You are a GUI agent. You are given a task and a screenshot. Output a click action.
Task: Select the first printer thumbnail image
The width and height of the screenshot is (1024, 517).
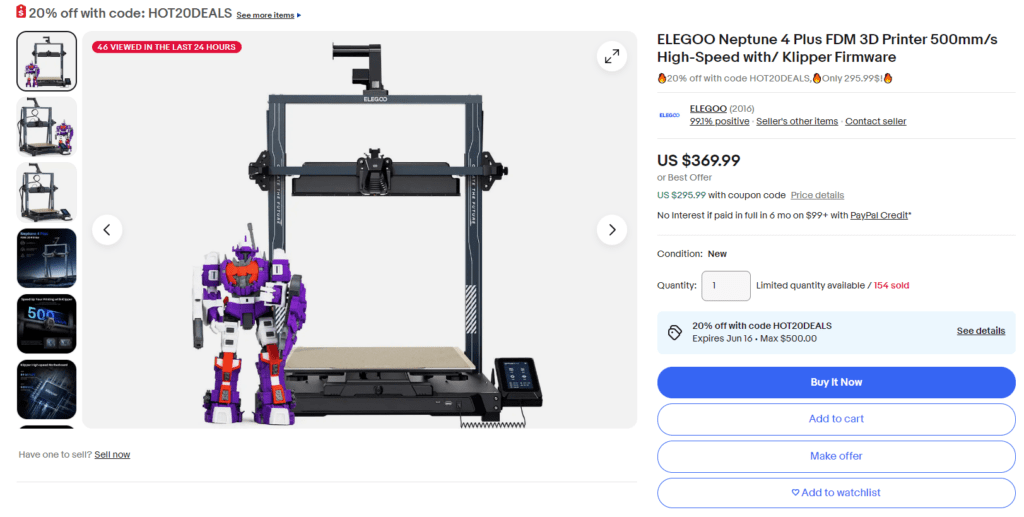[x=46, y=61]
